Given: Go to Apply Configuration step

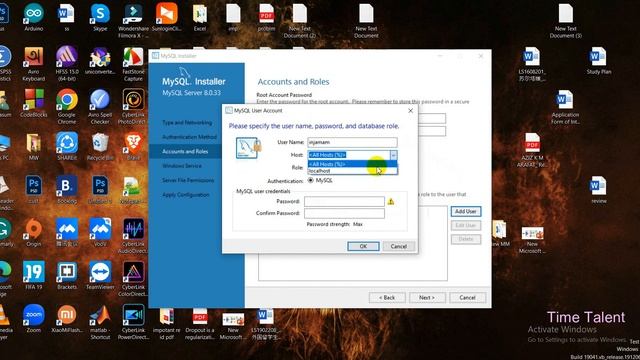Looking at the screenshot, I should click(186, 195).
